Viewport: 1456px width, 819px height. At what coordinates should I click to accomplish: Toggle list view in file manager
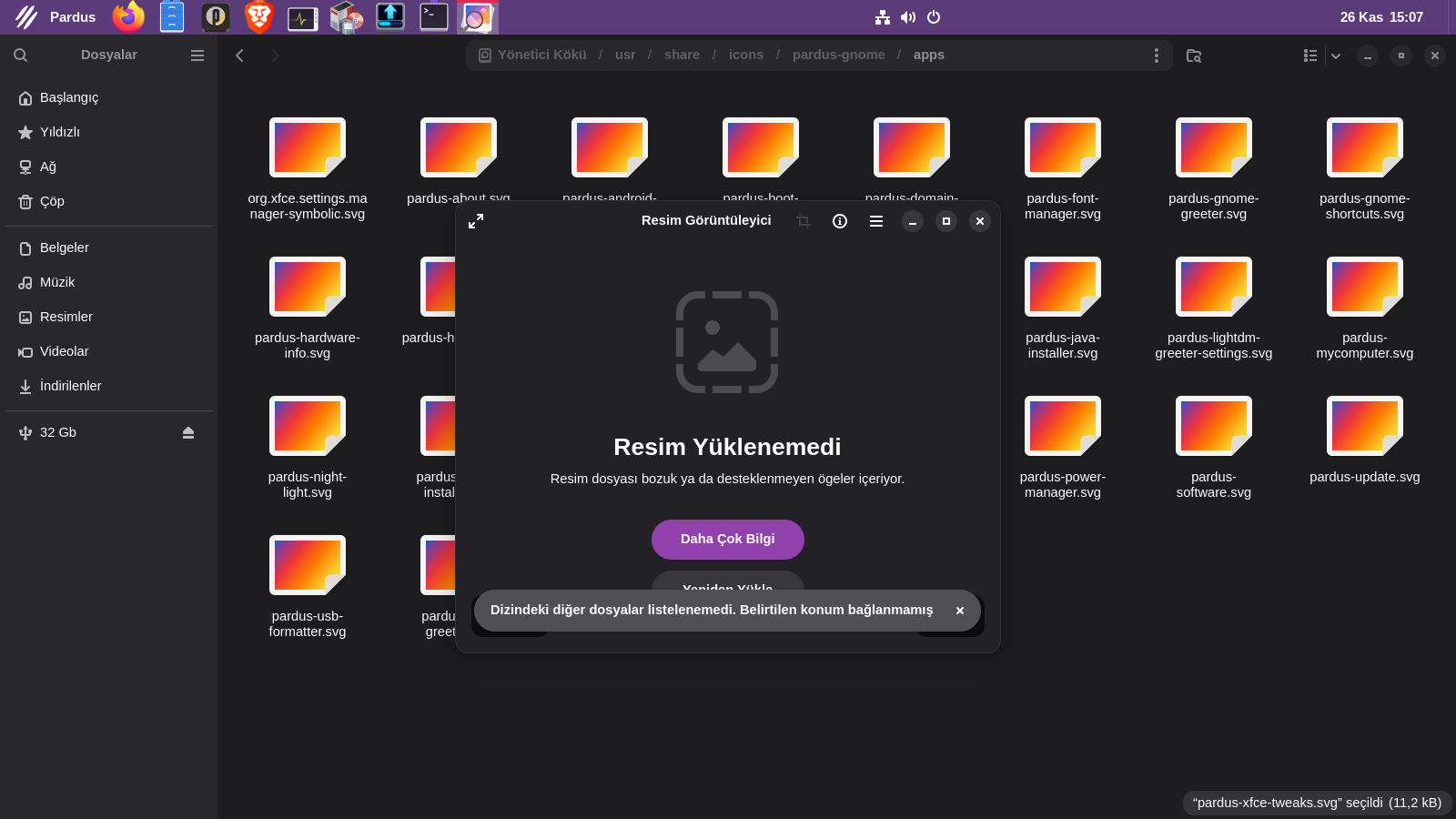1310,56
